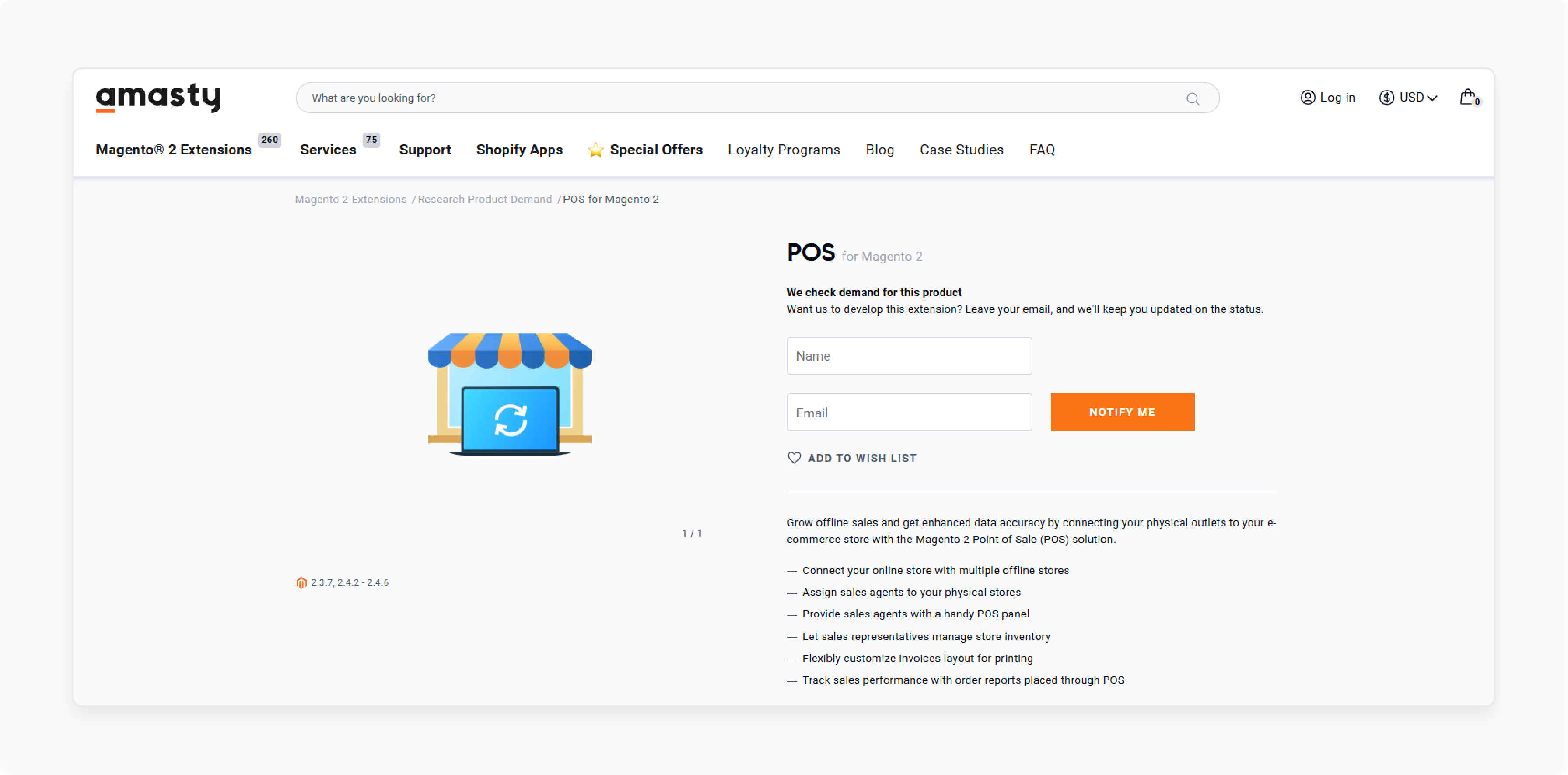Click 'Track sales performance with order reports' line
1568x775 pixels.
pos(963,680)
